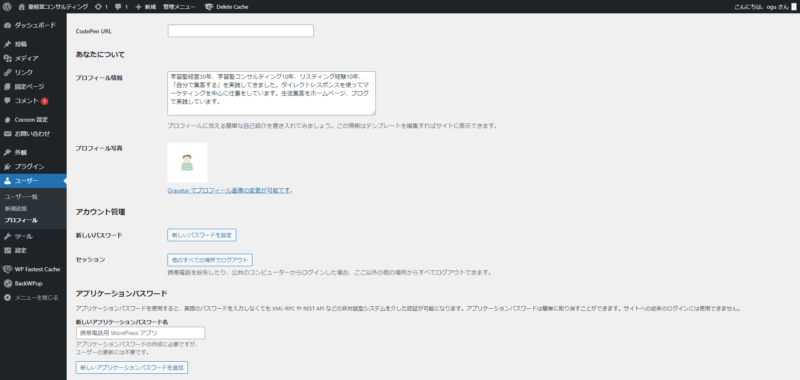Open the WP Fastest Cache menu
Viewport: 800px width, 380px height.
[x=33, y=269]
